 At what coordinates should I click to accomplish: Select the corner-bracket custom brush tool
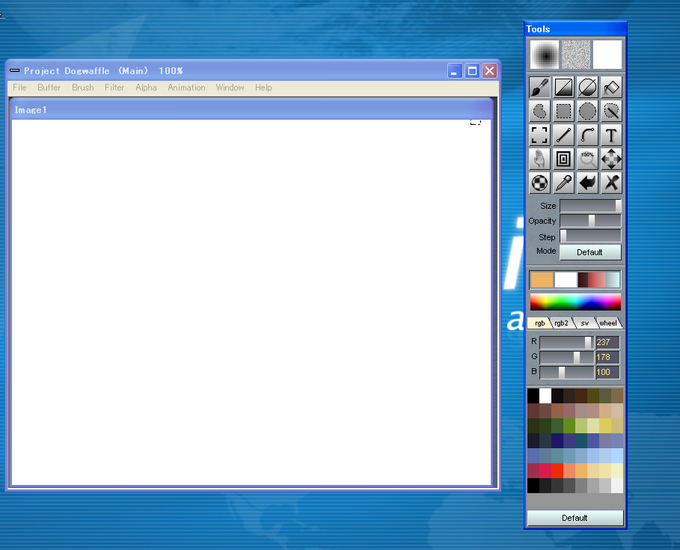pyautogui.click(x=539, y=135)
